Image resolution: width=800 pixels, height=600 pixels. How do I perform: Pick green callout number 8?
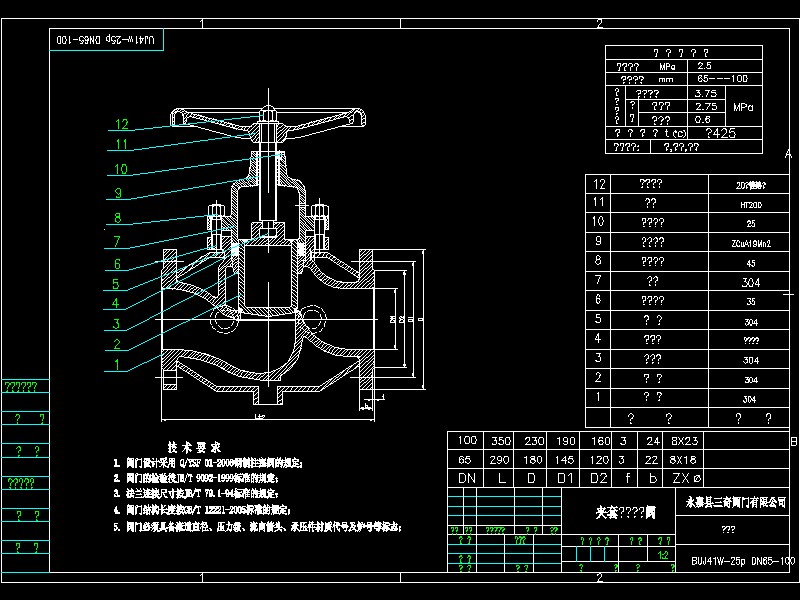(x=117, y=218)
